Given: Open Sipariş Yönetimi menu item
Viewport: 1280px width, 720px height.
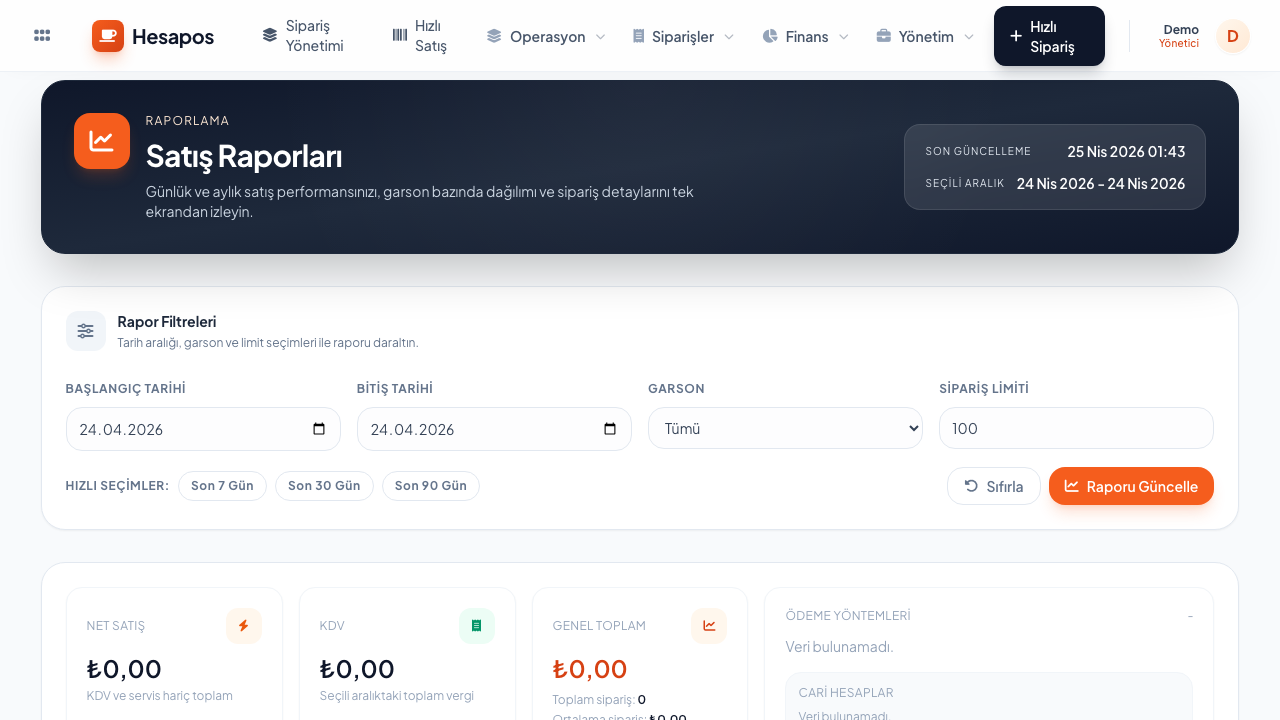Looking at the screenshot, I should pos(304,36).
